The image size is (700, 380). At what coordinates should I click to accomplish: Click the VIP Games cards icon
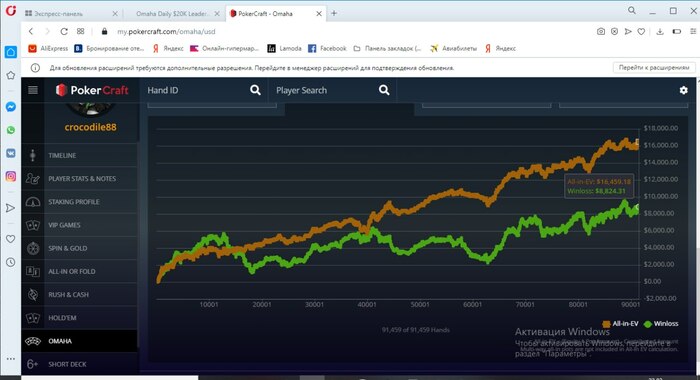33,225
